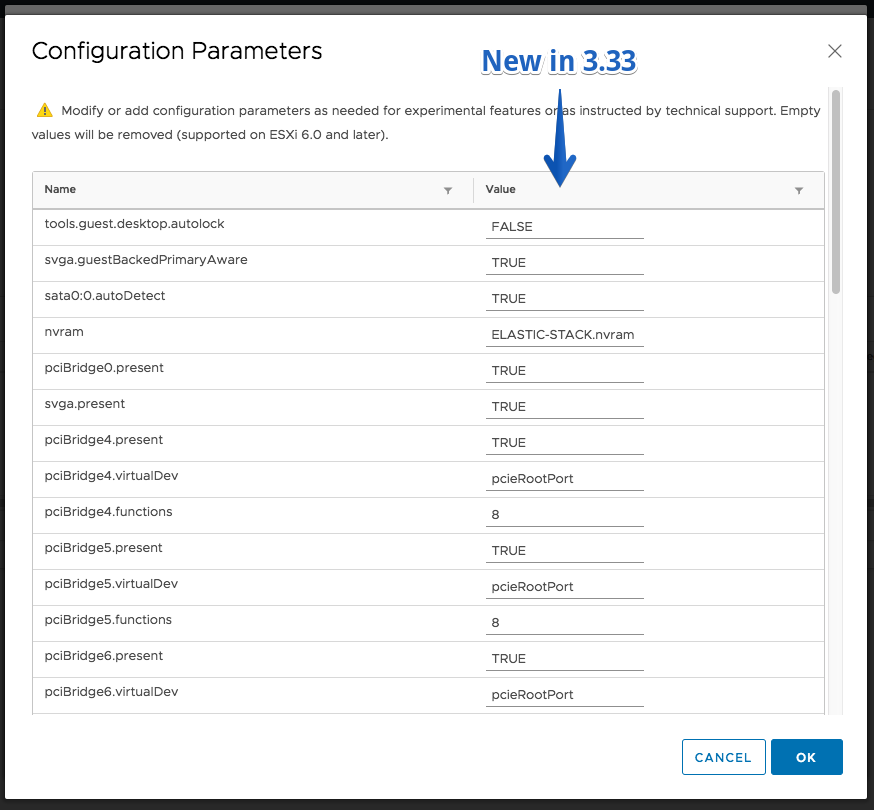
Task: Sort by the Value column header
Action: tap(501, 190)
